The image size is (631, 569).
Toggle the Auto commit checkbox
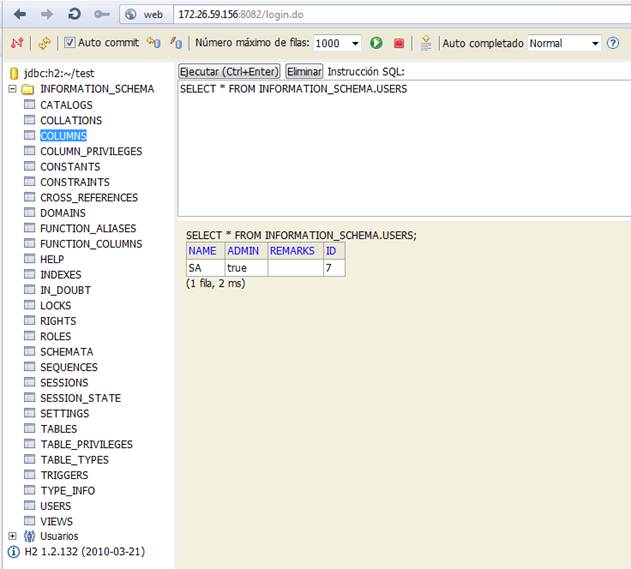70,43
